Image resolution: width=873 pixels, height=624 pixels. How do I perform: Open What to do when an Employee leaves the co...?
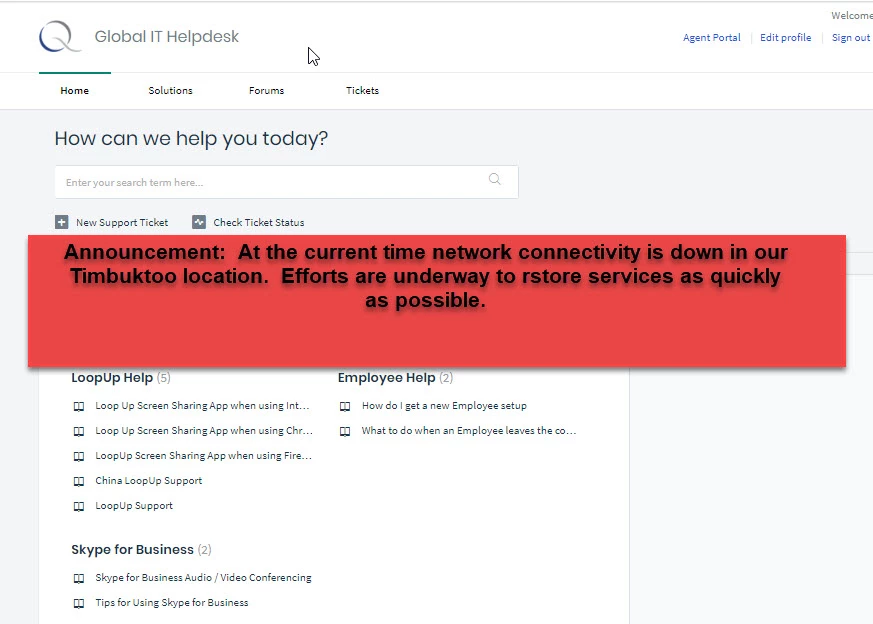tap(469, 431)
